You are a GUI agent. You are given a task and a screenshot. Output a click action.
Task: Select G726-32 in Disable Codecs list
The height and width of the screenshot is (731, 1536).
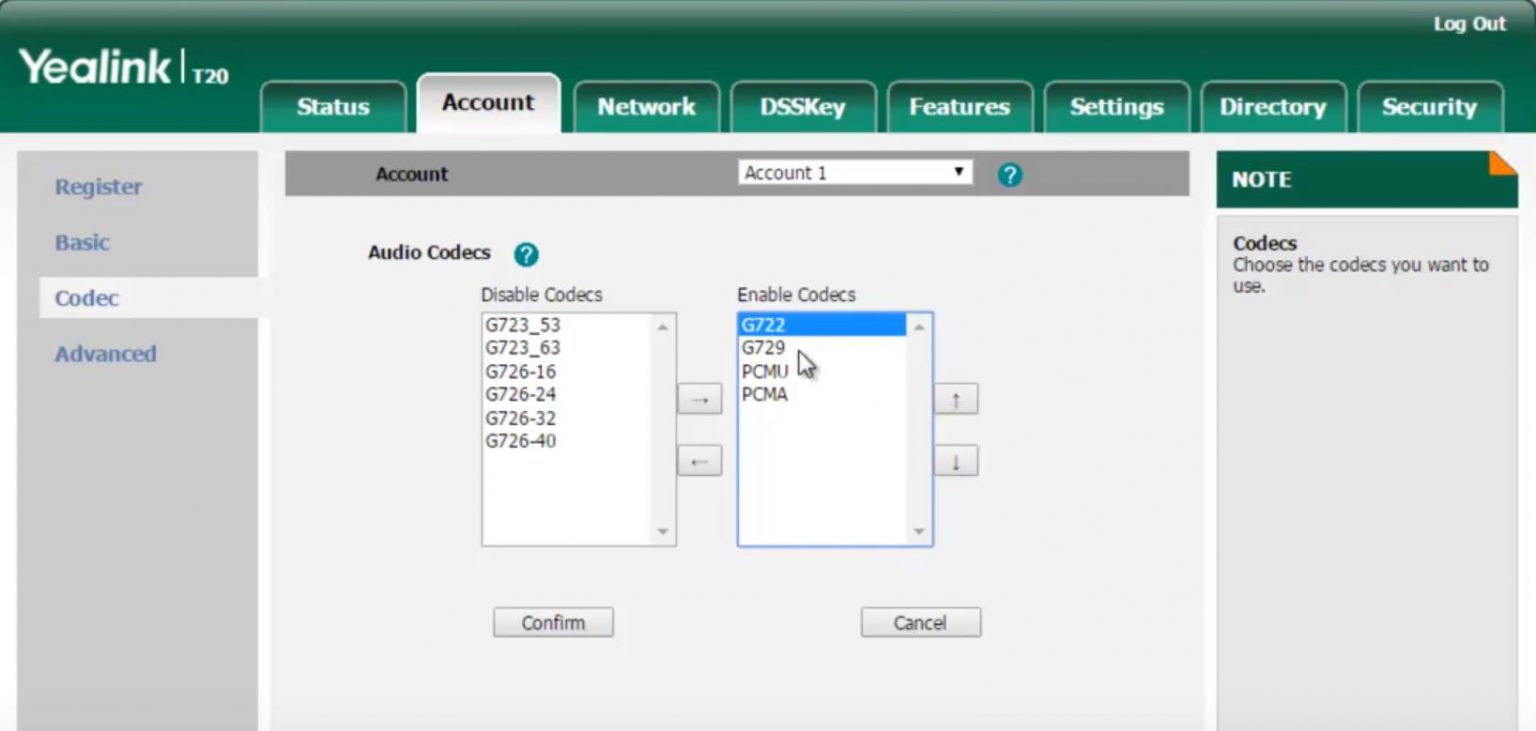521,418
